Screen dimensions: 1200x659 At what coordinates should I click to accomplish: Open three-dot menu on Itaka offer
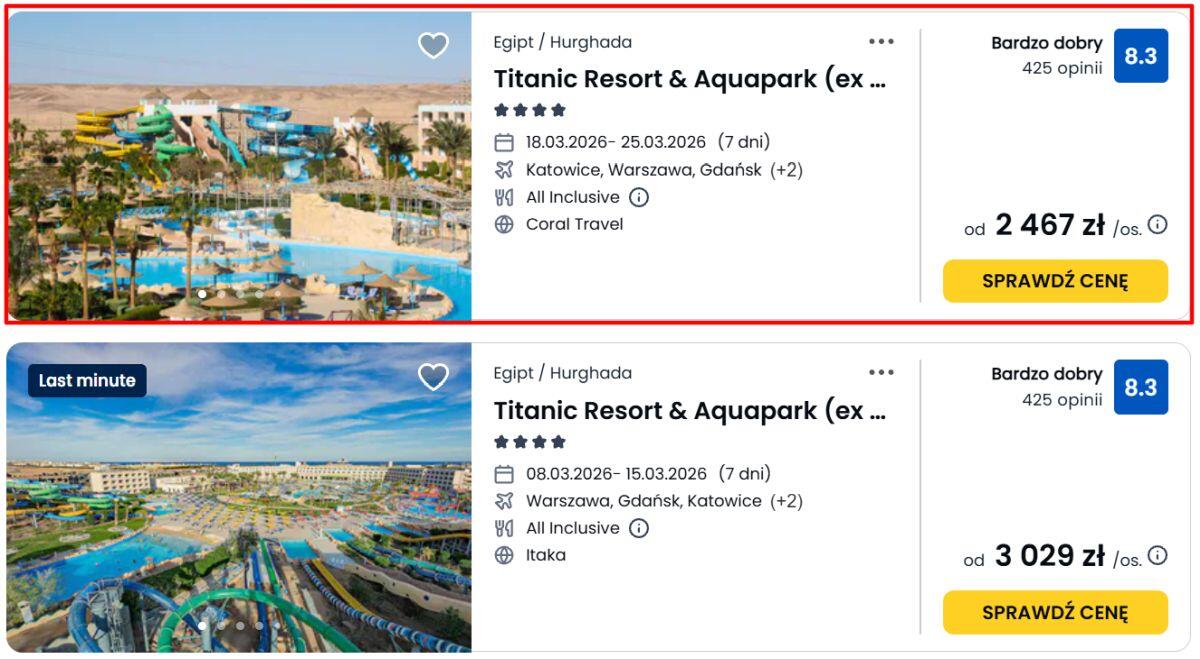coord(881,373)
